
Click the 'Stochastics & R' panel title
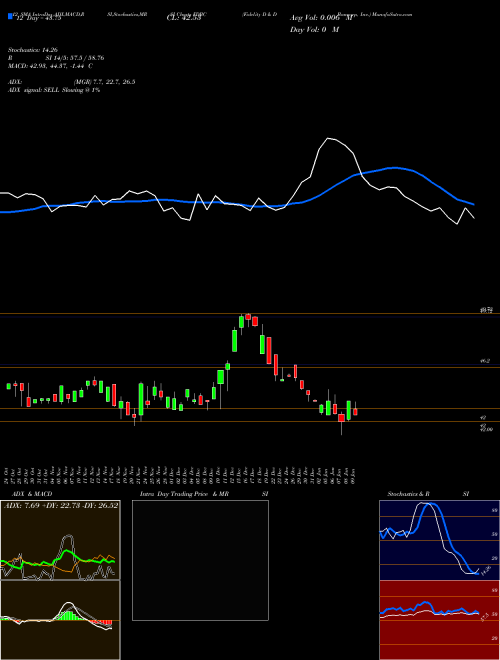click(x=408, y=494)
